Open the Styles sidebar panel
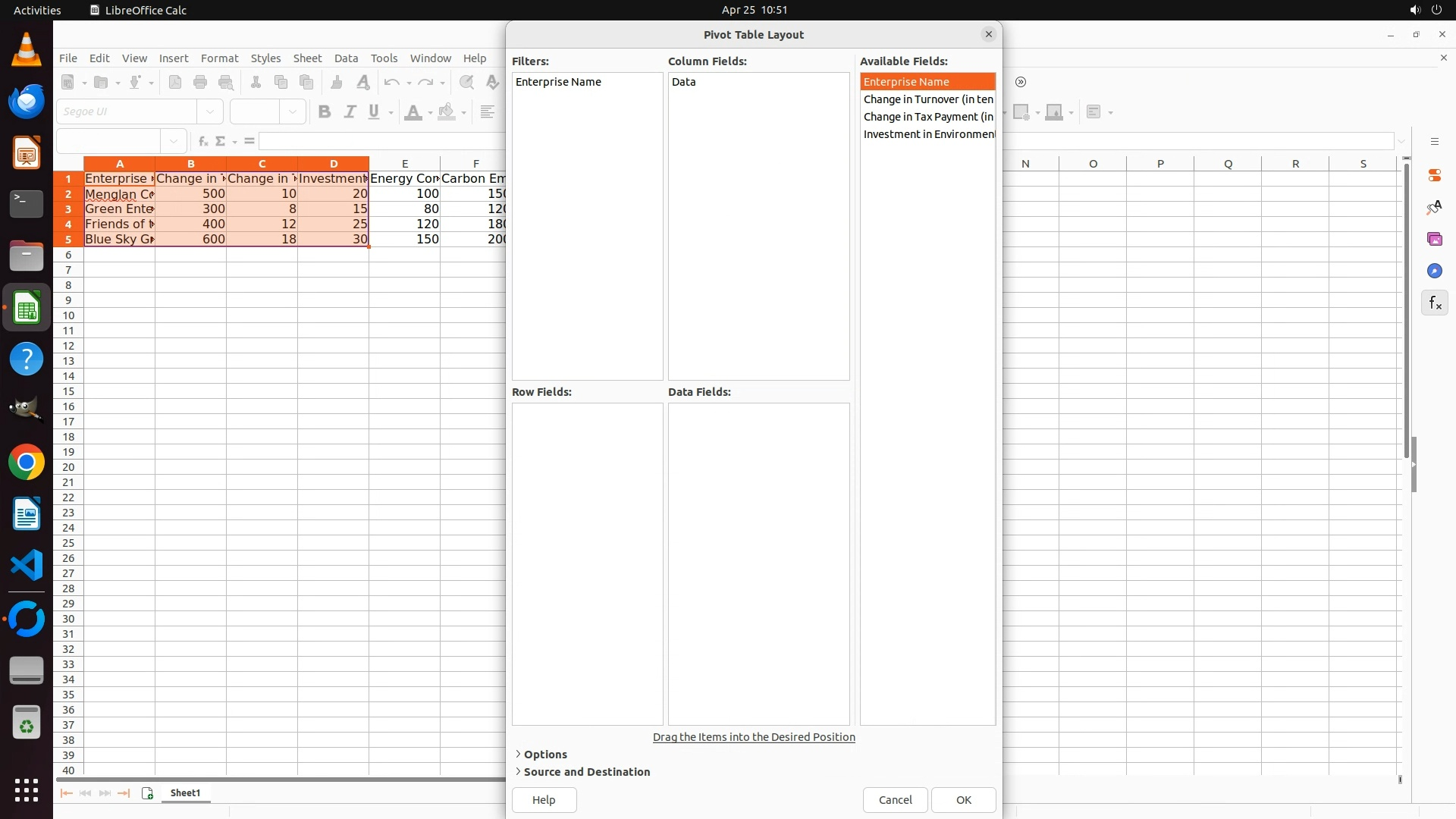Screen dimensions: 1456x819 [1434, 207]
